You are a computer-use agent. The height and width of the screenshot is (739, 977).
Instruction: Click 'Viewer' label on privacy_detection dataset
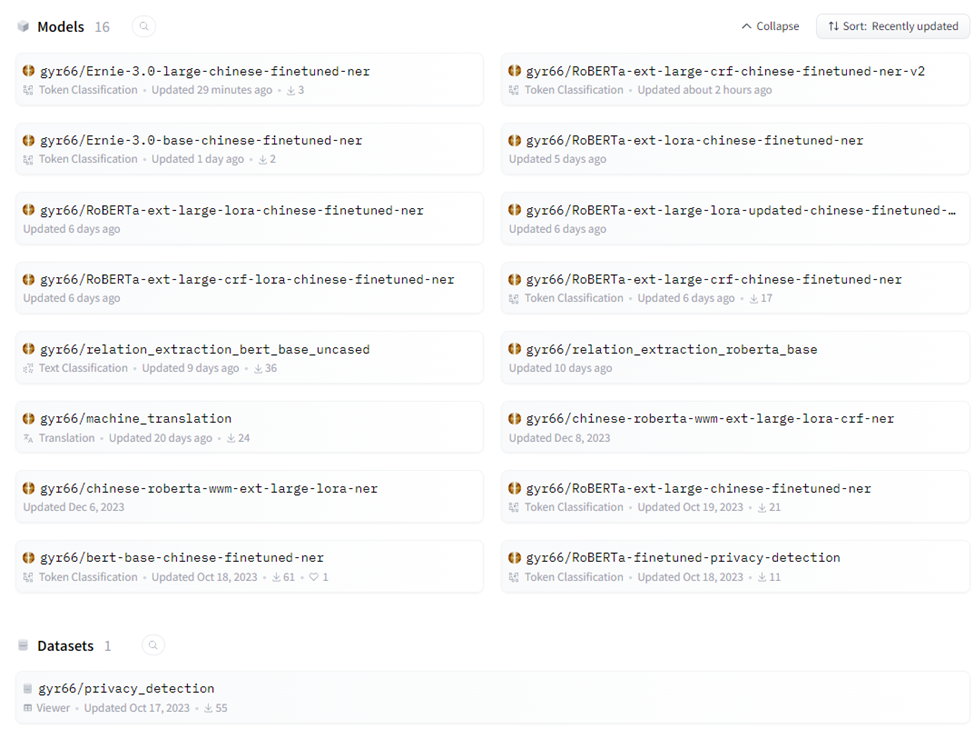click(53, 708)
